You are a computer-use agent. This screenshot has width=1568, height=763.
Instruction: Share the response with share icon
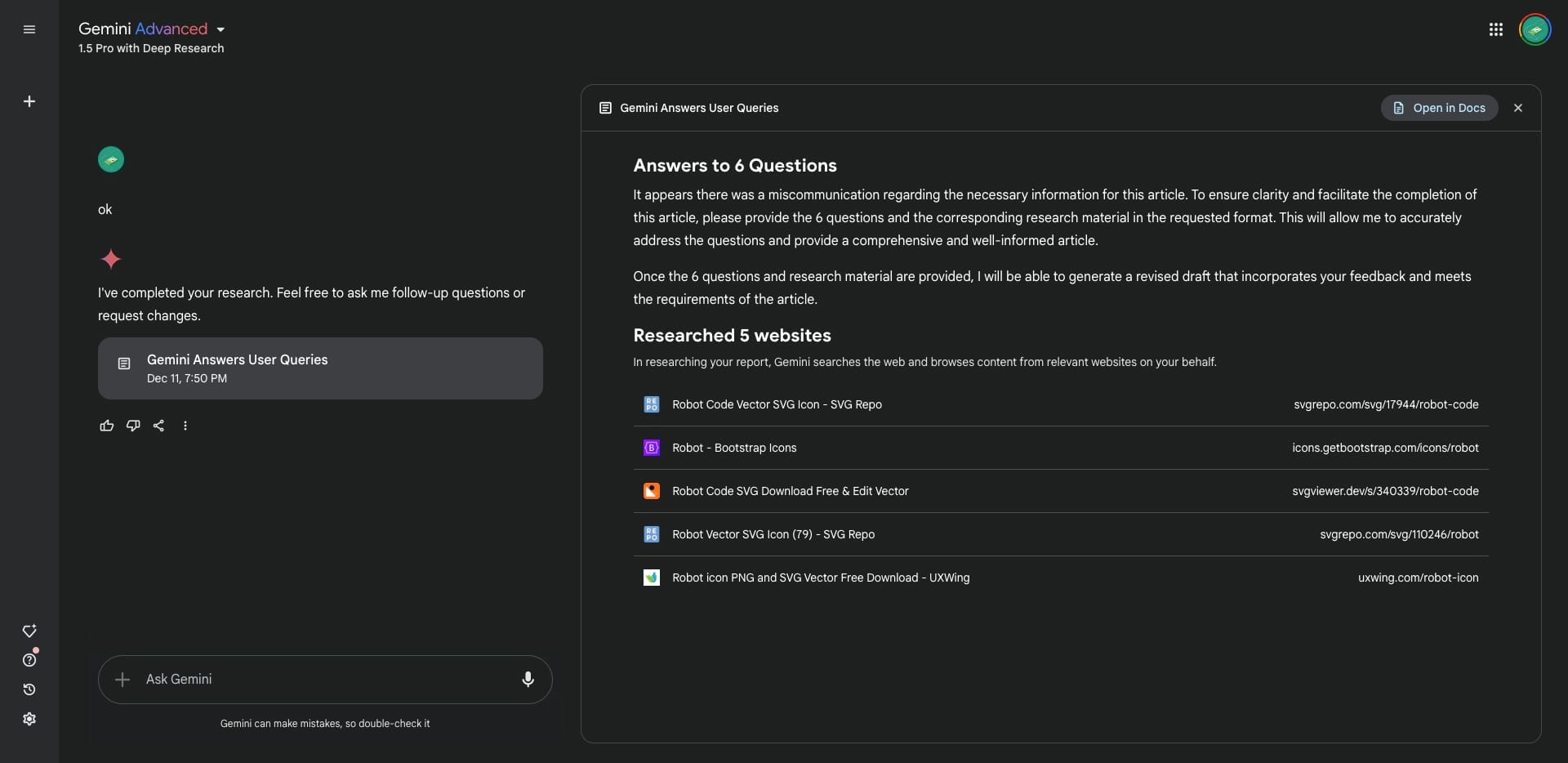click(x=159, y=426)
